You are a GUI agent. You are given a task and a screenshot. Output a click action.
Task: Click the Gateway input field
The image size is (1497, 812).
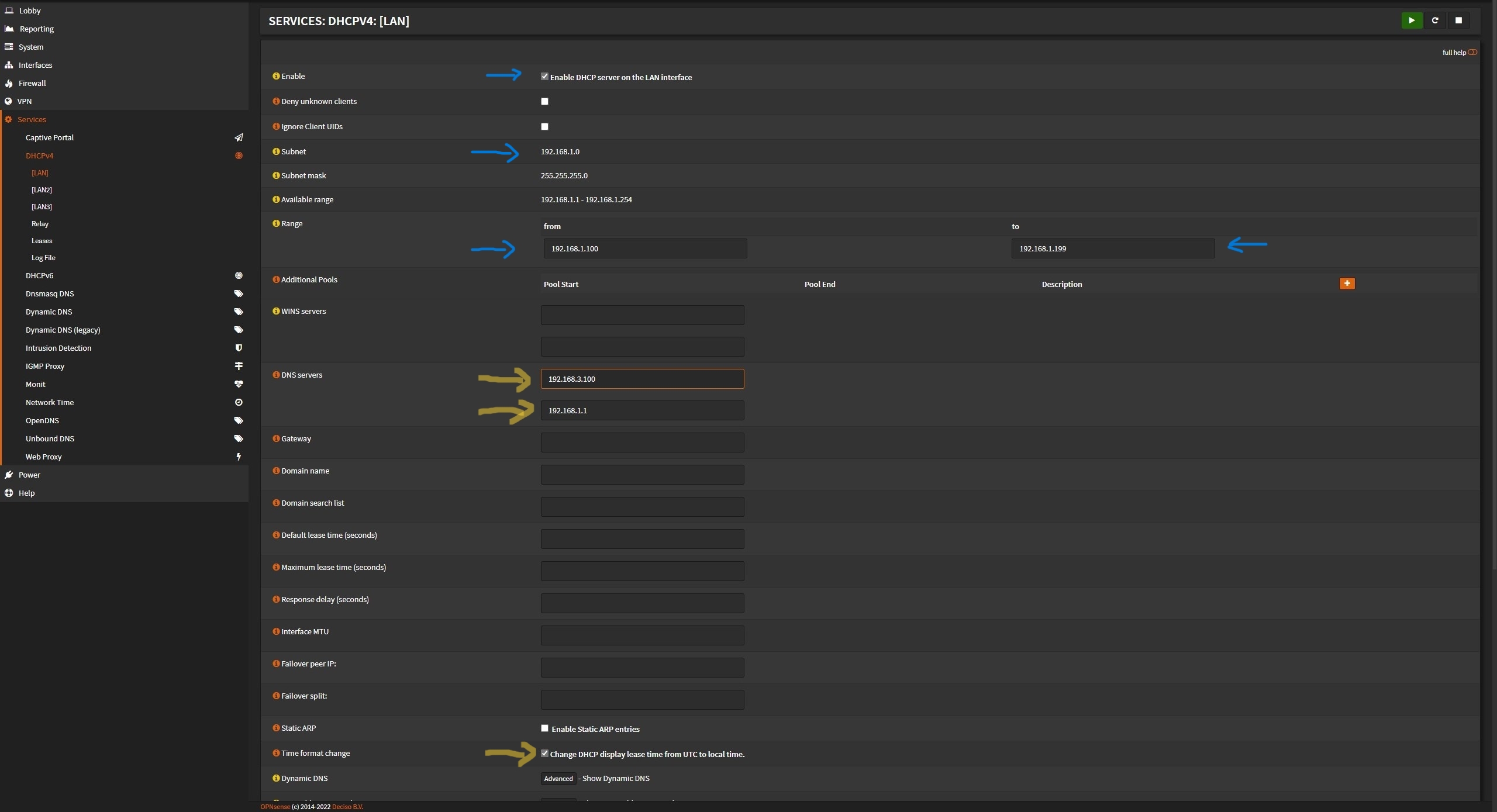click(642, 443)
